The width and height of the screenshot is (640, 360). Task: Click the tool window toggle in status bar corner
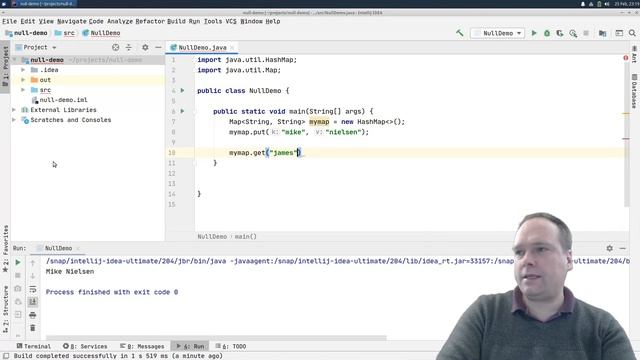pyautogui.click(x=6, y=356)
